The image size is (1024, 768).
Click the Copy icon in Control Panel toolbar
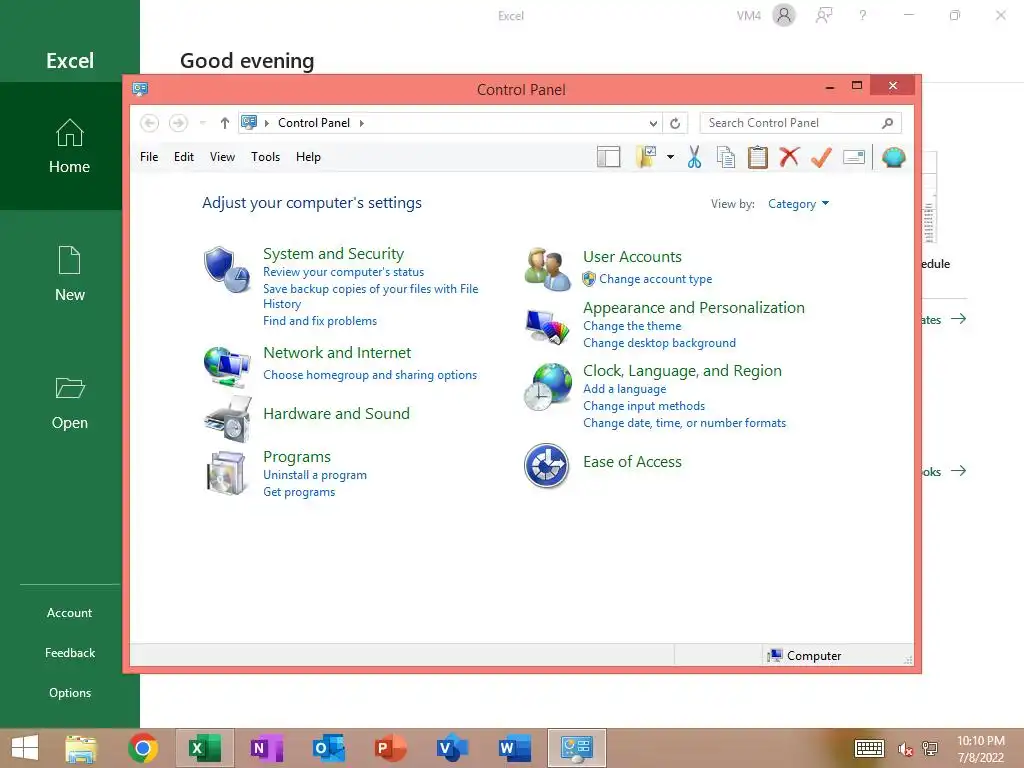(726, 157)
